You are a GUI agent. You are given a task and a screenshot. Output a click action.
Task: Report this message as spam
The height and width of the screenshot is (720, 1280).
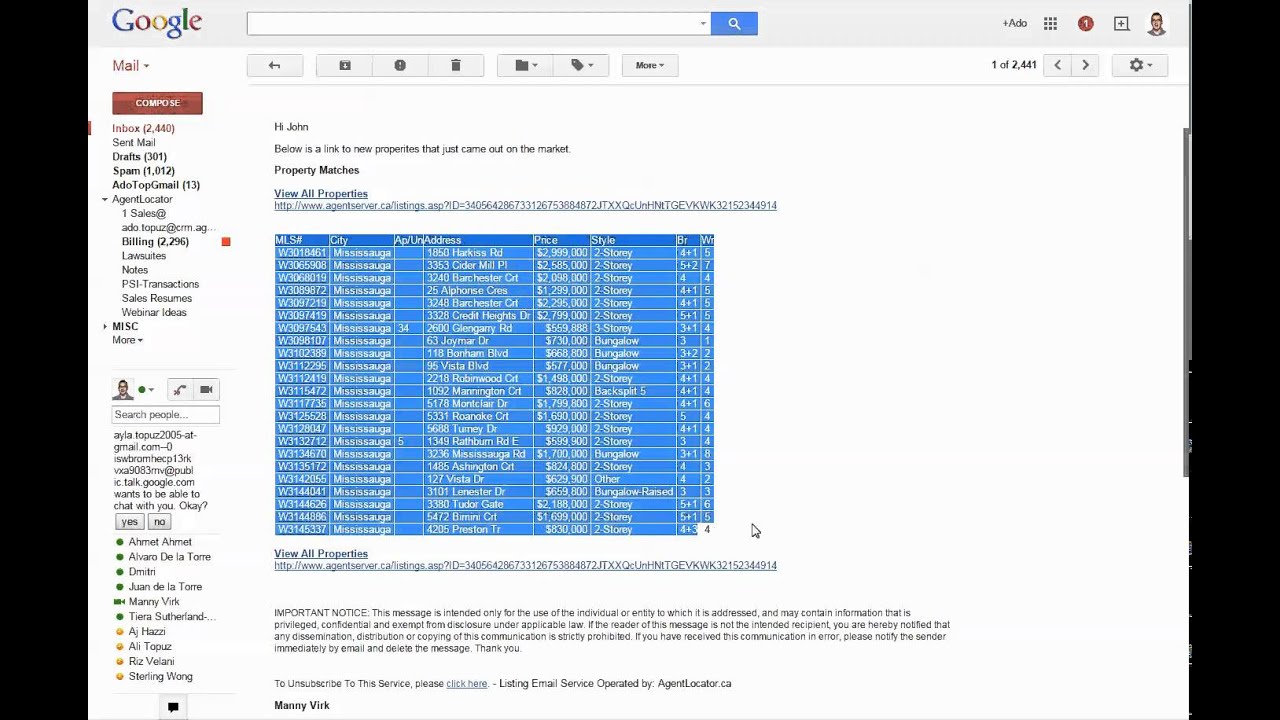pos(400,65)
